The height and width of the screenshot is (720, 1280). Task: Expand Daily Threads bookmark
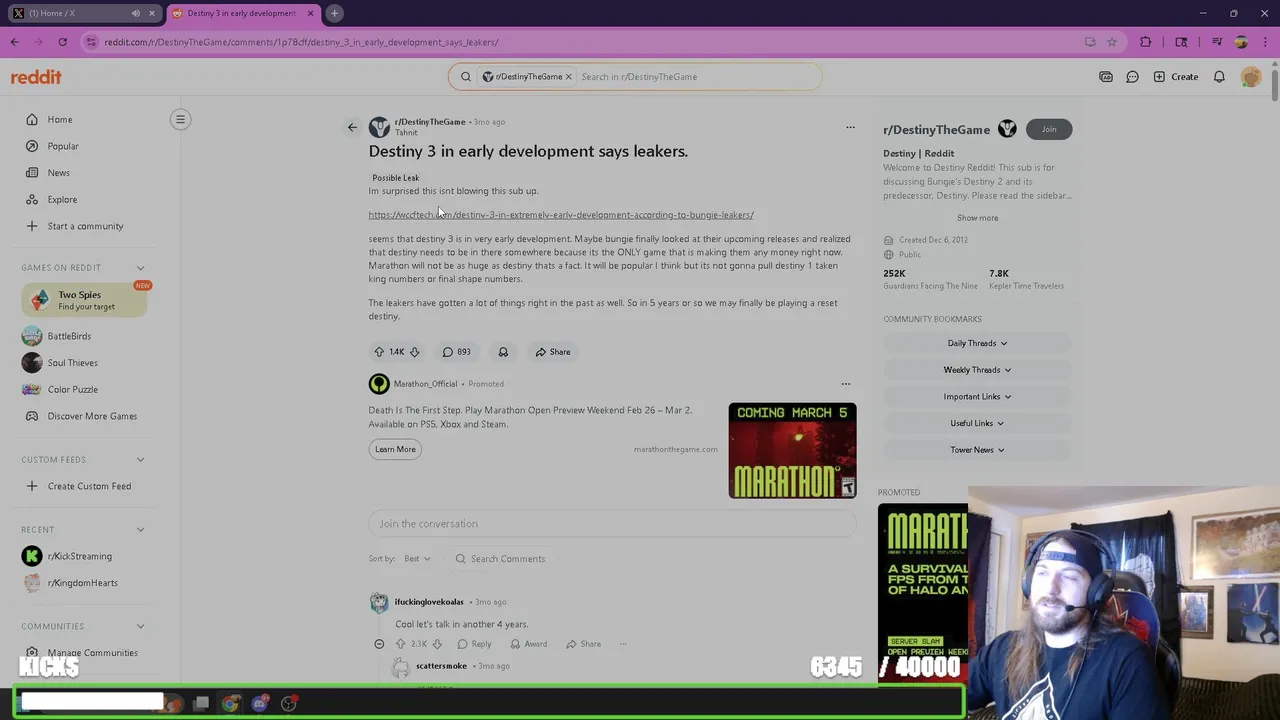pyautogui.click(x=977, y=343)
